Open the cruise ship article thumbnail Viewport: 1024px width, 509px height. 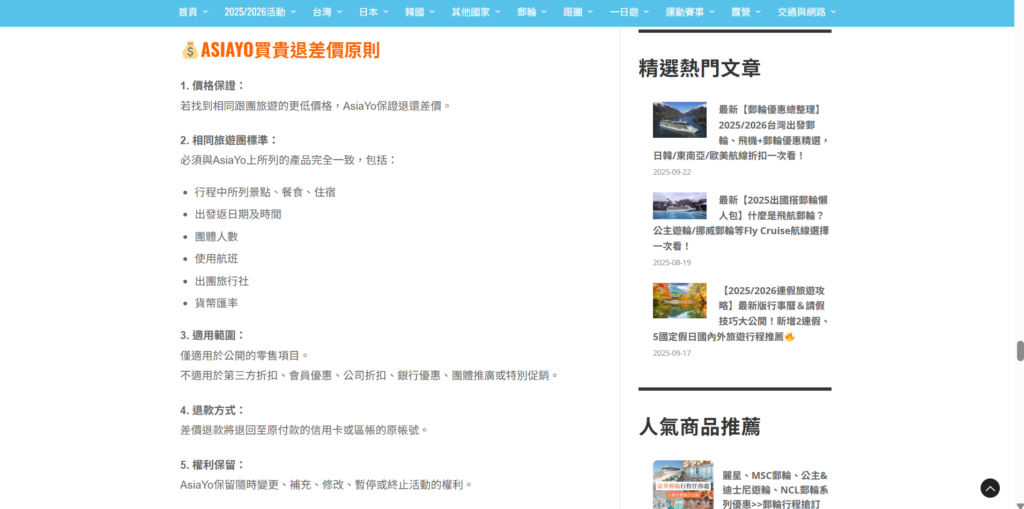click(679, 120)
